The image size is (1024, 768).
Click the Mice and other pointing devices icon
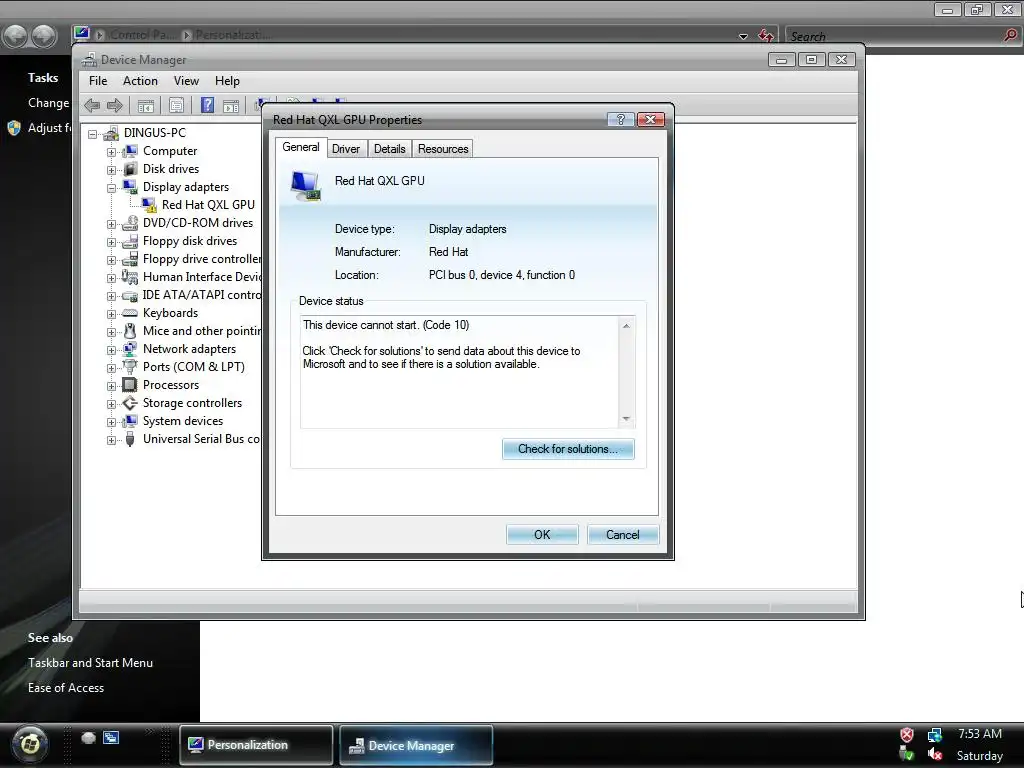tap(130, 330)
